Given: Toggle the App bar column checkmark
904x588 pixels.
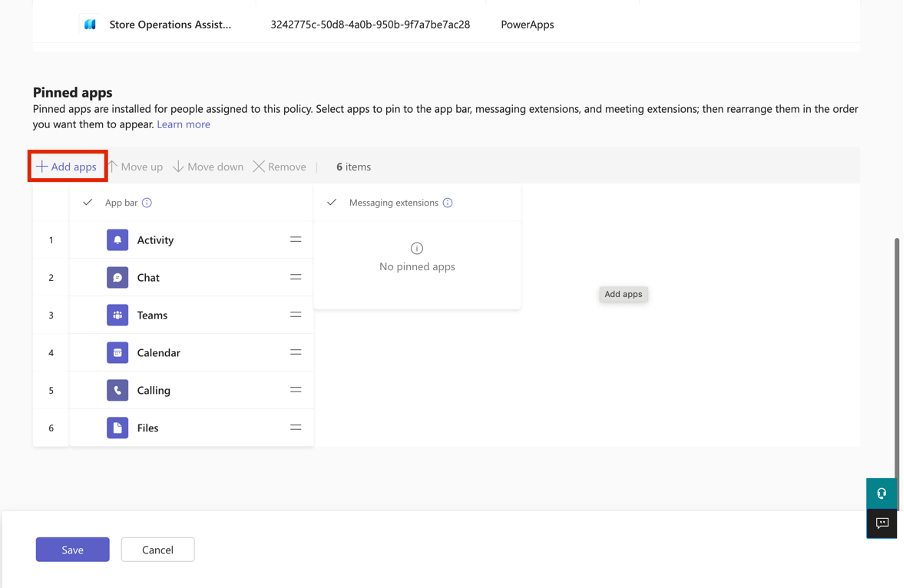Looking at the screenshot, I should point(87,201).
